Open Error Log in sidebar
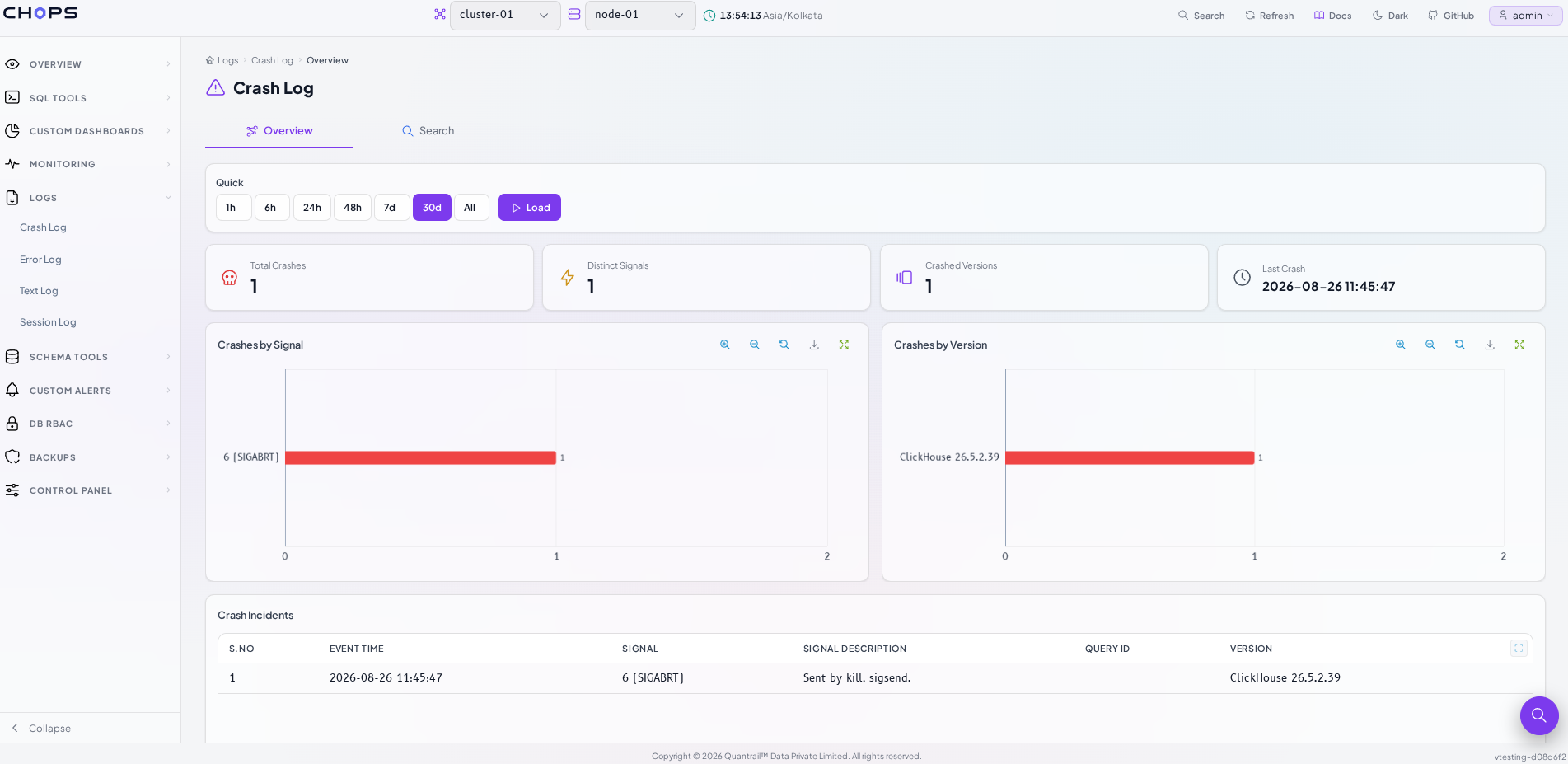Viewport: 1568px width, 764px height. coord(40,260)
